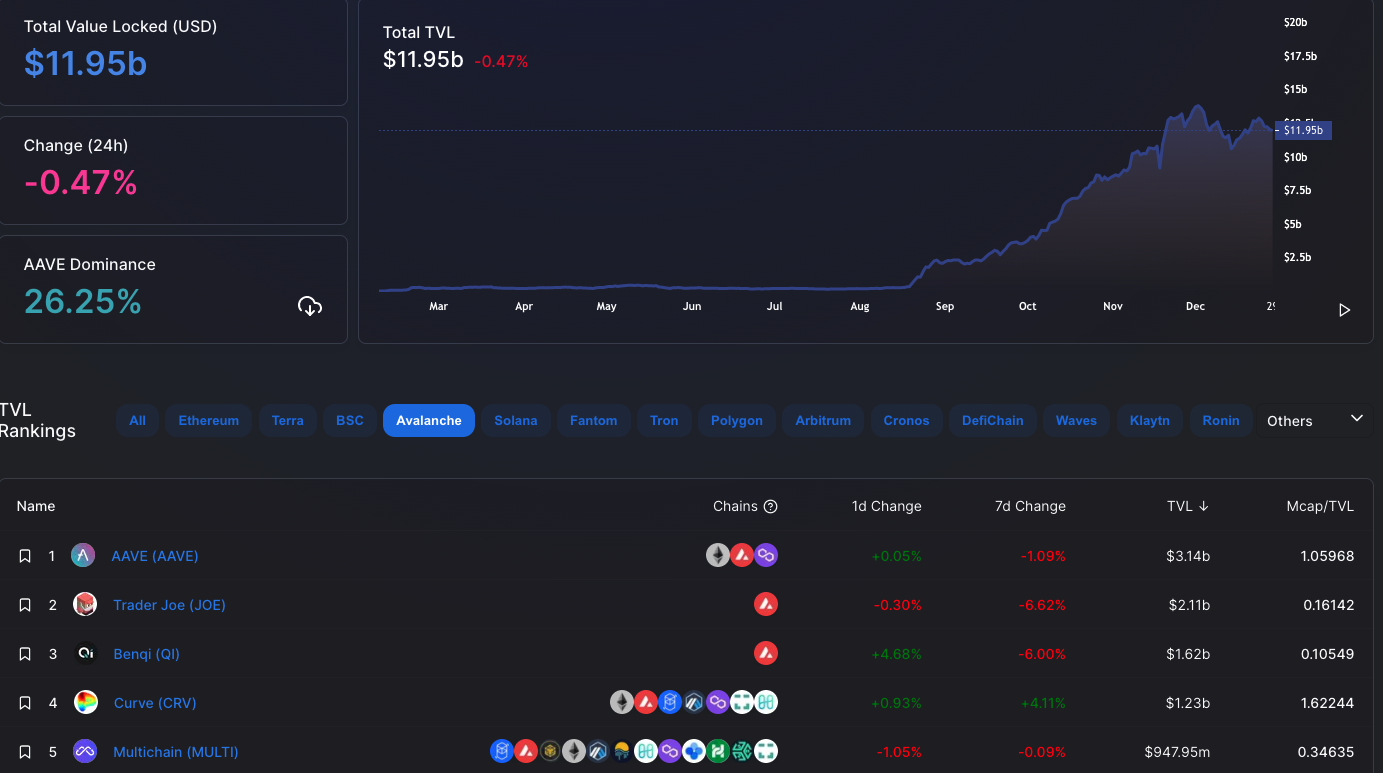
Task: Select the active Avalanche chain filter
Action: (429, 421)
